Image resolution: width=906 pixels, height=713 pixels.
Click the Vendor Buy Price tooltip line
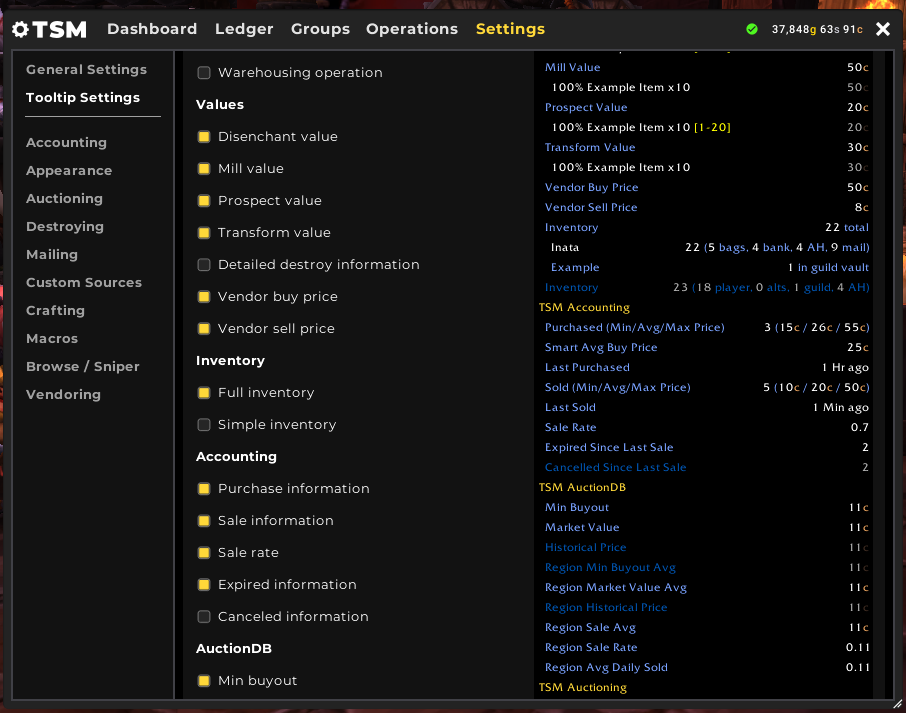(x=706, y=187)
